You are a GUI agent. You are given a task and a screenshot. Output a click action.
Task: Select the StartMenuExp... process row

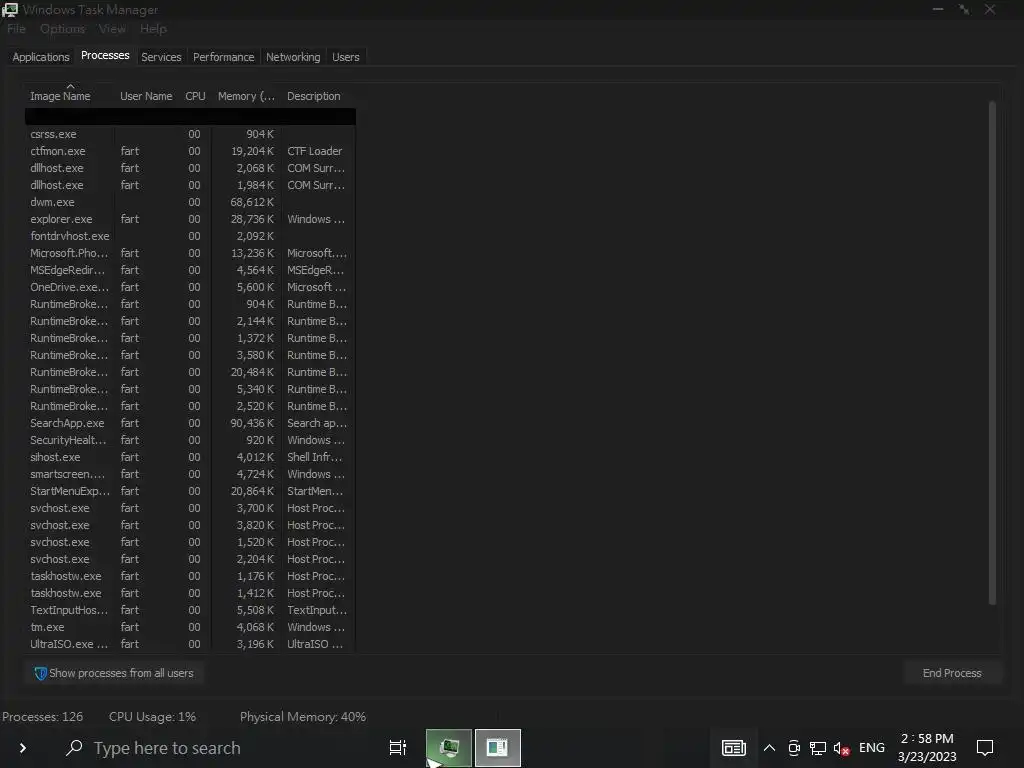point(190,490)
